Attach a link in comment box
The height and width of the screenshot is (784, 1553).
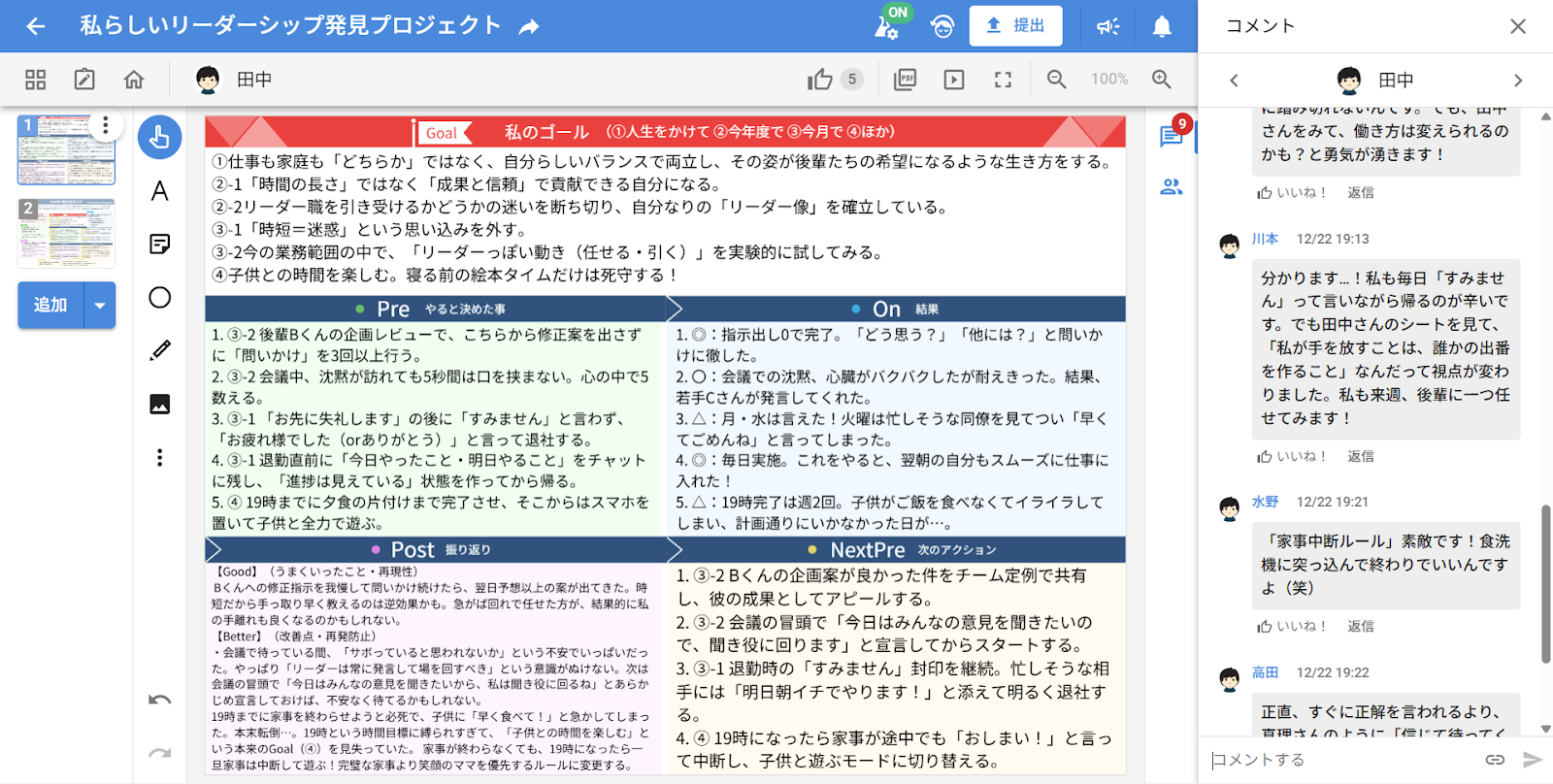(x=1495, y=760)
